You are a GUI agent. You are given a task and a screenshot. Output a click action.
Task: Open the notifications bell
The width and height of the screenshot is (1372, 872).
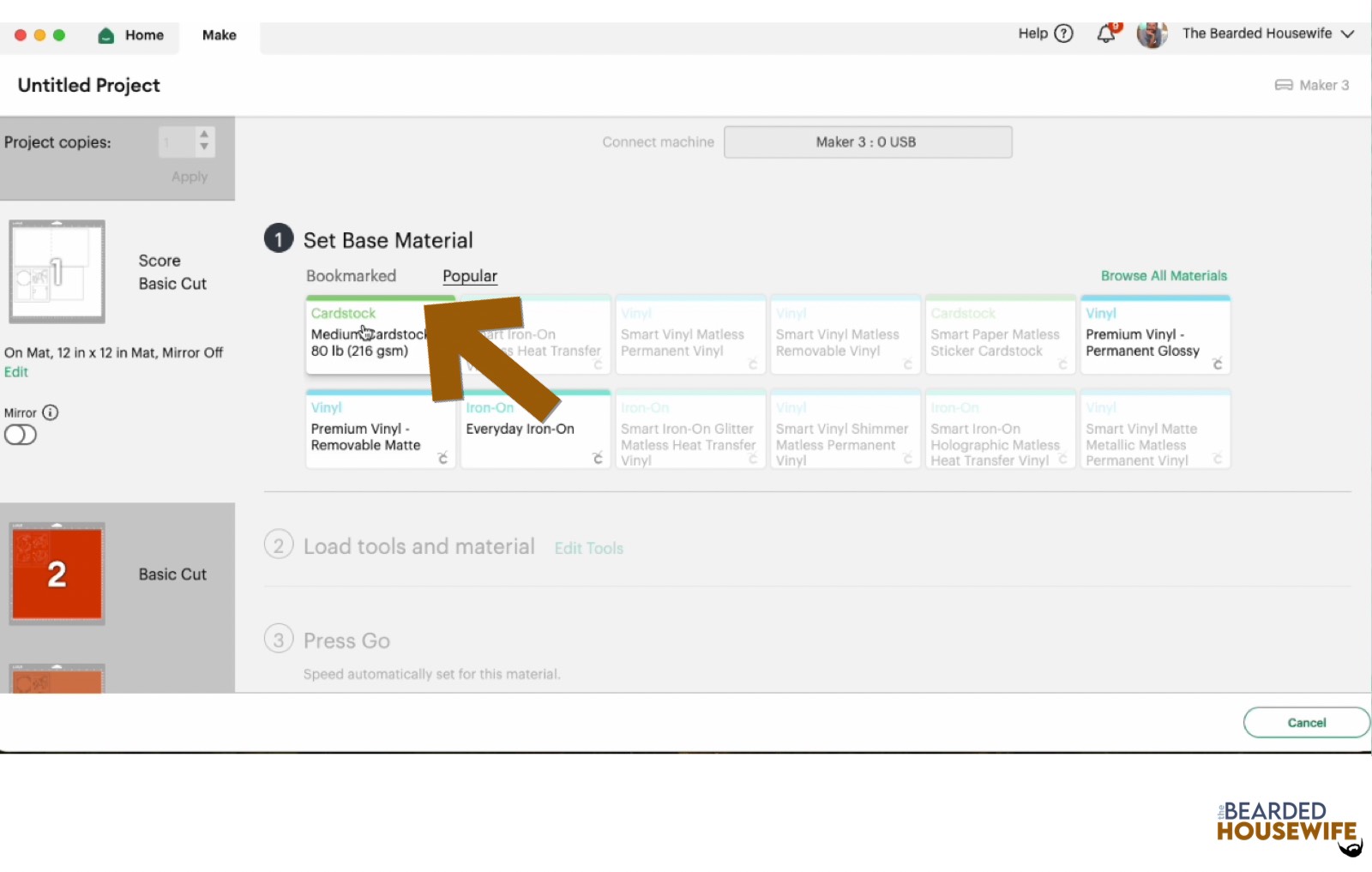1106,33
